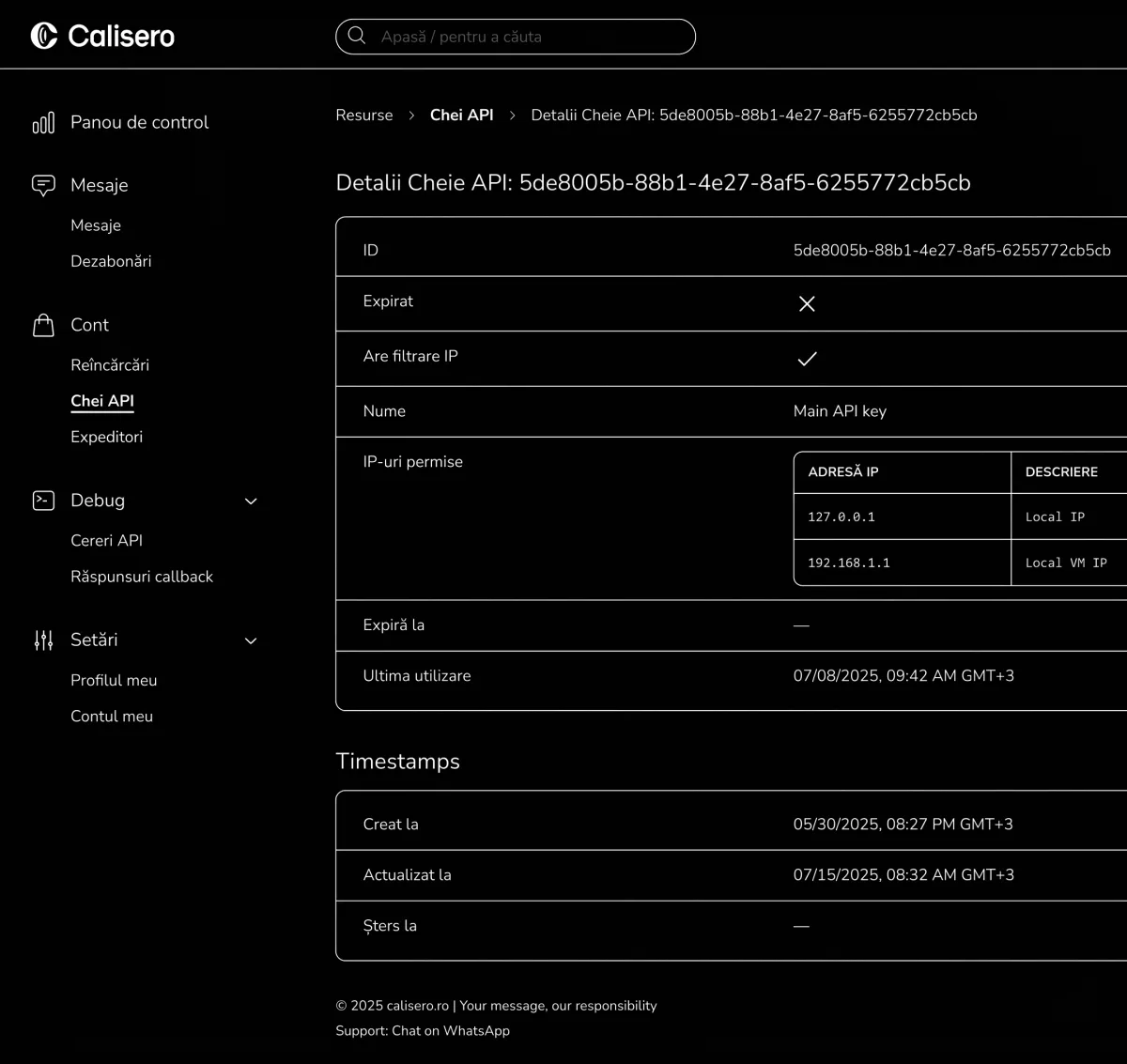Click the Debug terminal icon
The image size is (1127, 1064).
click(x=43, y=501)
